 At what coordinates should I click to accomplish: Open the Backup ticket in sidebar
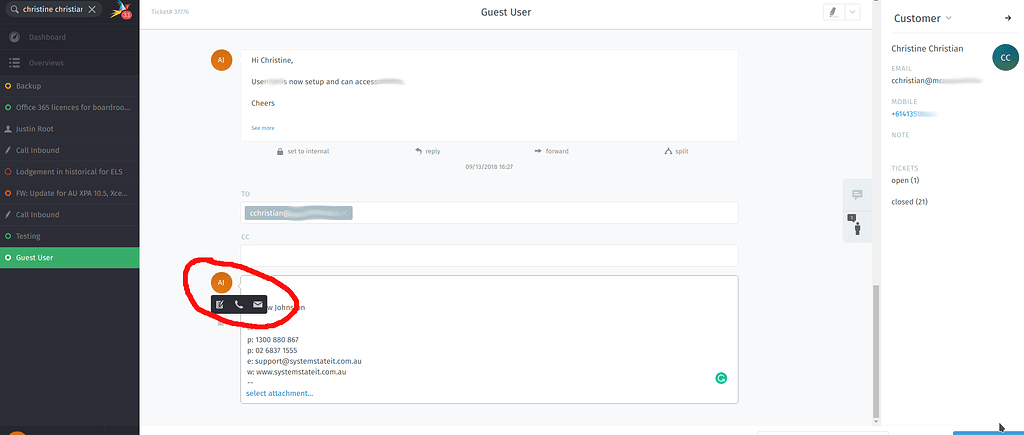click(69, 86)
